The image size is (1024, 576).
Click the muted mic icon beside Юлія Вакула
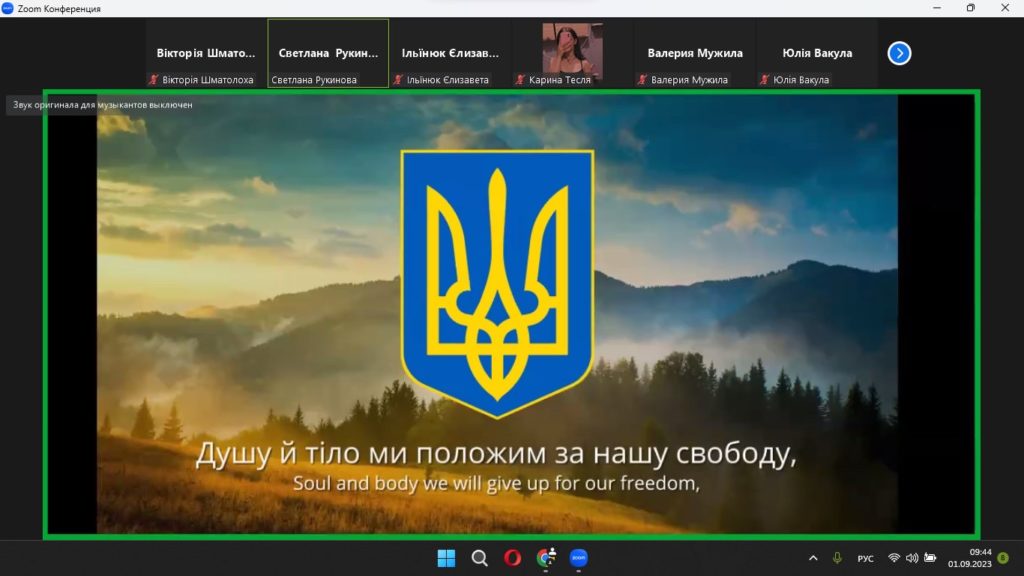765,80
